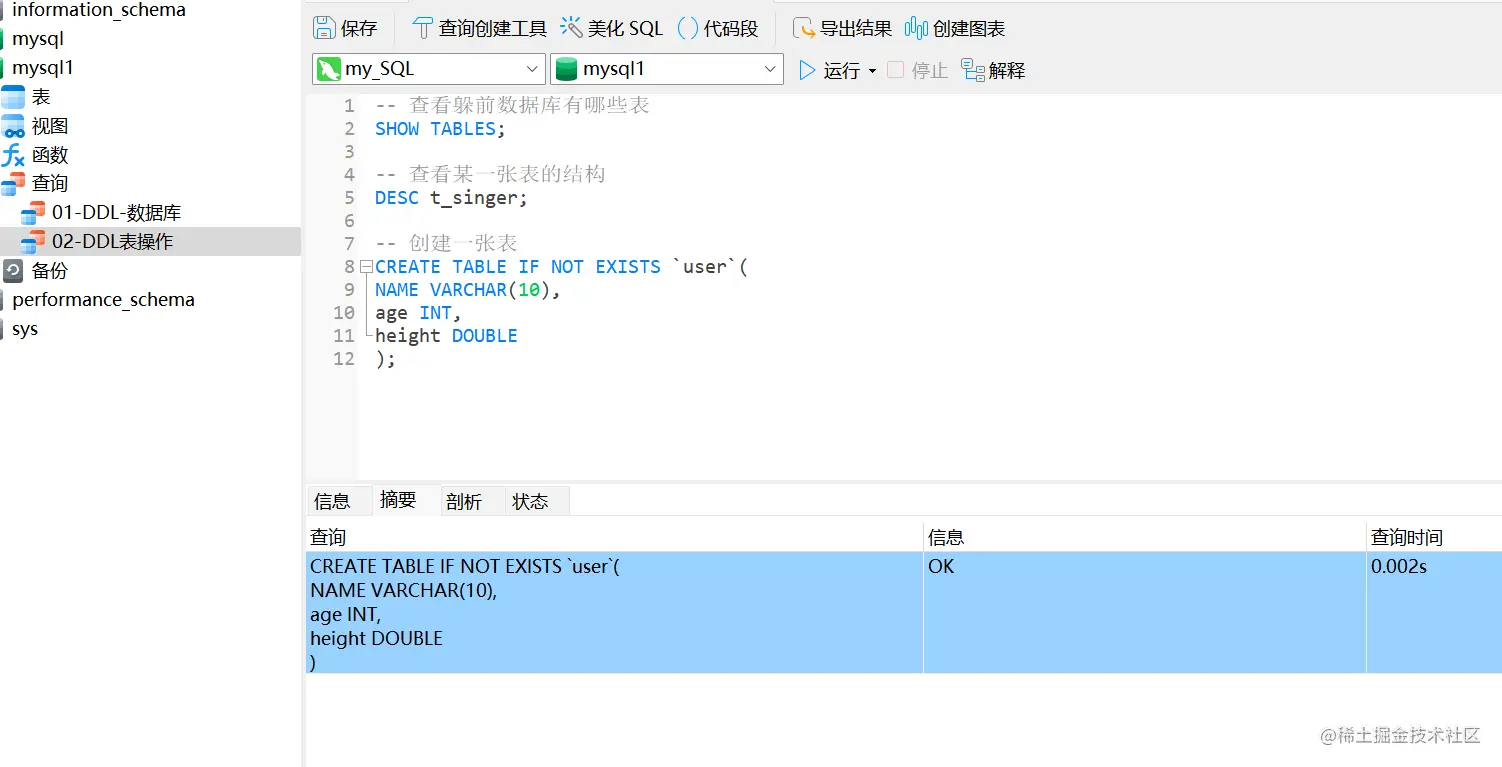The height and width of the screenshot is (767, 1502).
Task: Click the 查询时间 column header
Action: click(x=1434, y=537)
